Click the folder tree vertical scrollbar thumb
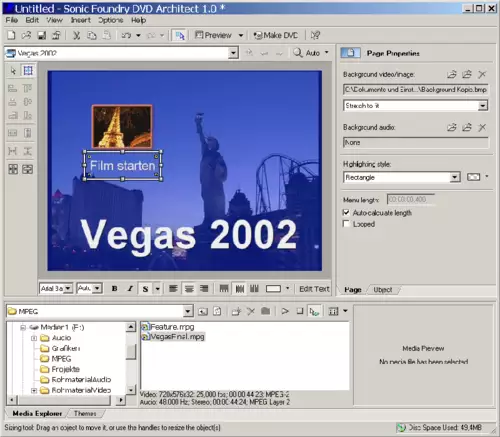 coord(131,352)
